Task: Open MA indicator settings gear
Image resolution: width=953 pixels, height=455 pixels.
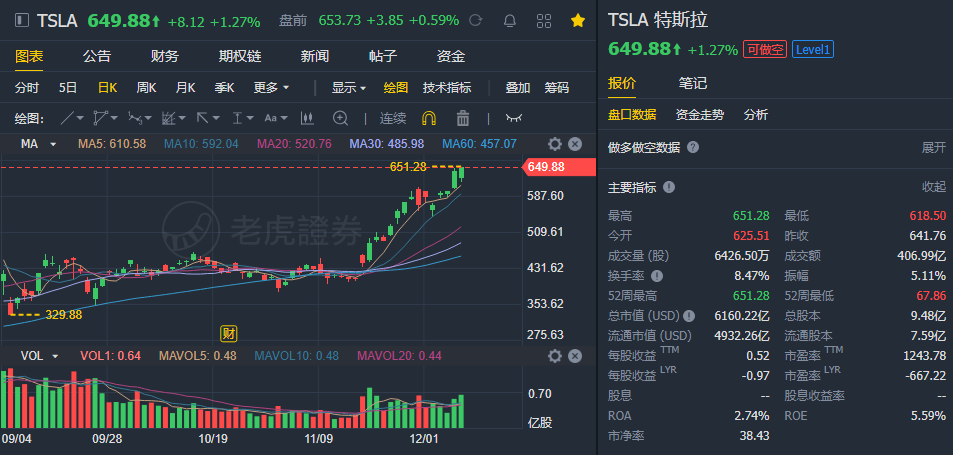Action: tap(555, 144)
